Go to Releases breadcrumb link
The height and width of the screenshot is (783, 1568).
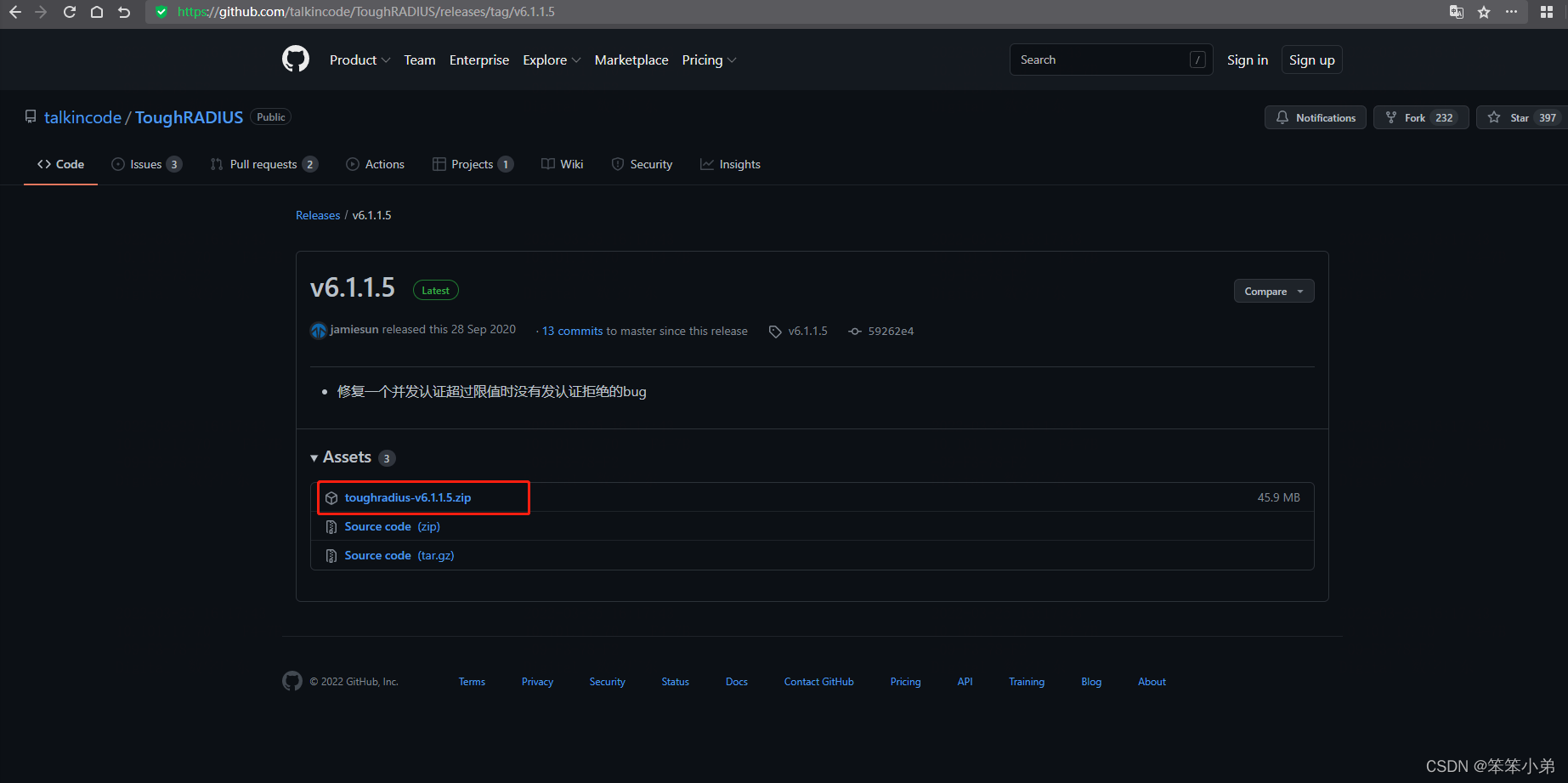click(318, 215)
